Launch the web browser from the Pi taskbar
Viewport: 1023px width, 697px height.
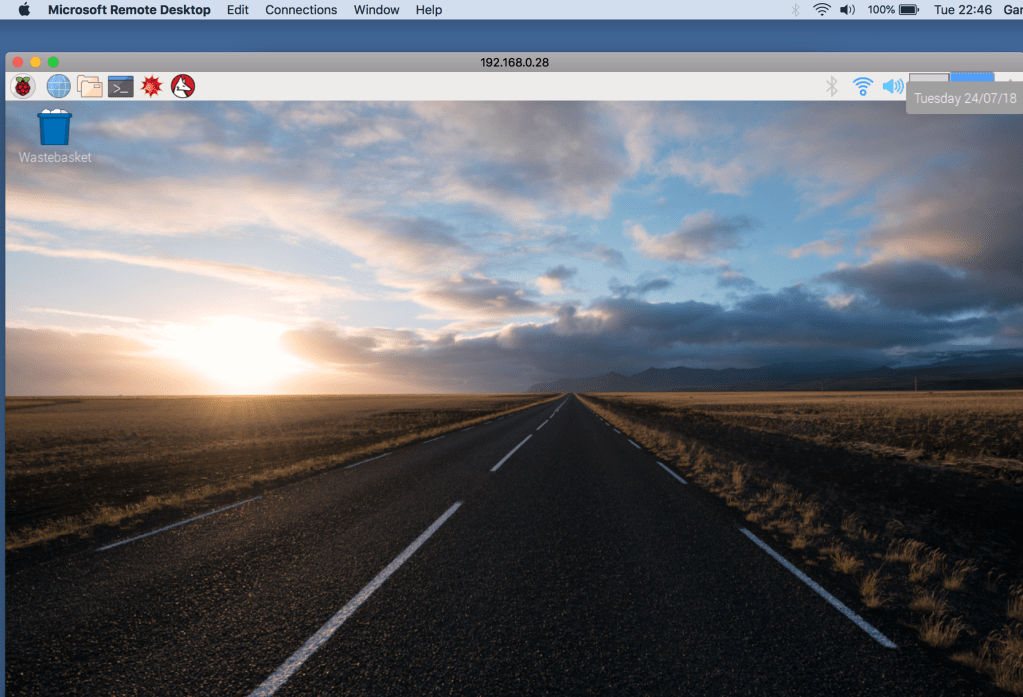pos(57,86)
